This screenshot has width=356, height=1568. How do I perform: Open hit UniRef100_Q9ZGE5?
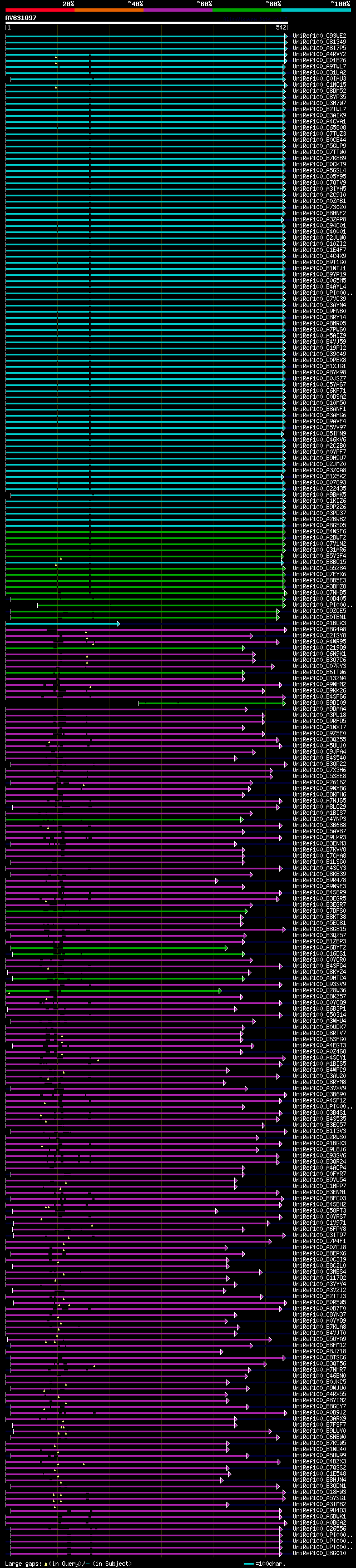coord(319,611)
